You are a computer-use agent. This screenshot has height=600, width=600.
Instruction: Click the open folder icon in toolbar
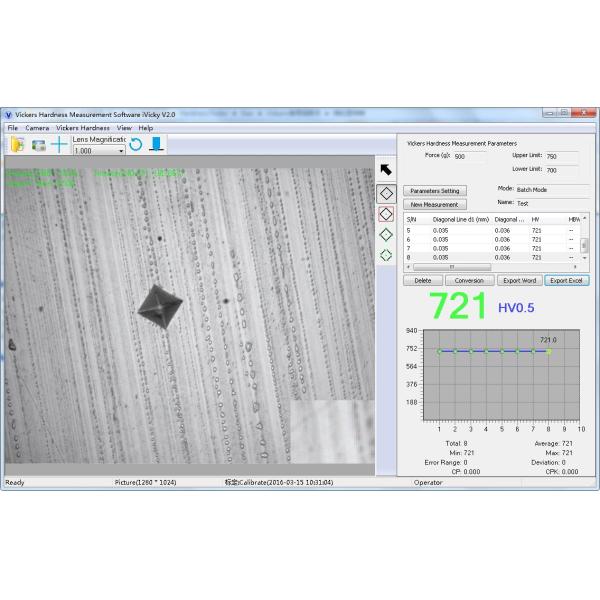pos(17,145)
